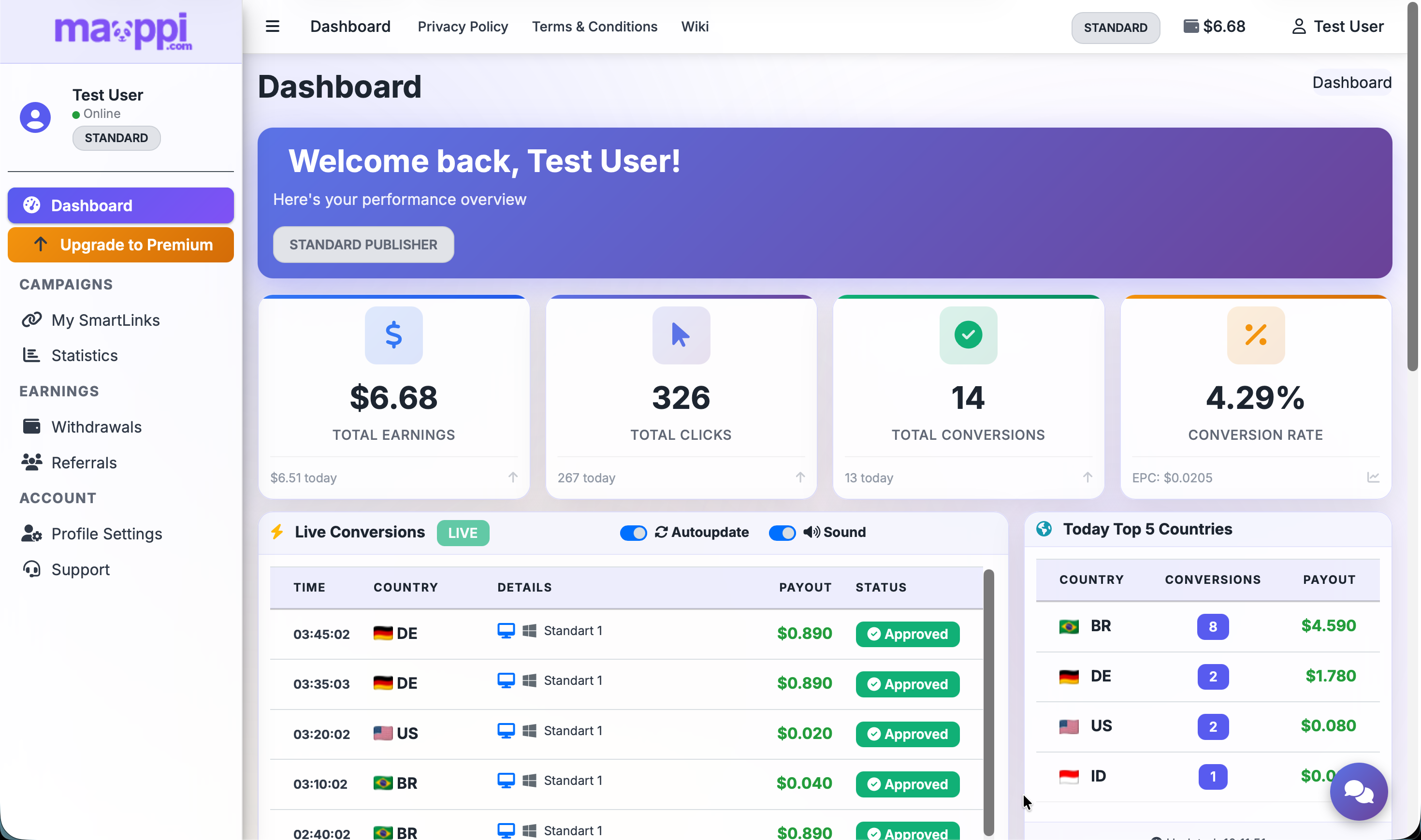Click the cursor icon on Total Clicks card
Viewport: 1421px width, 840px height.
click(681, 334)
